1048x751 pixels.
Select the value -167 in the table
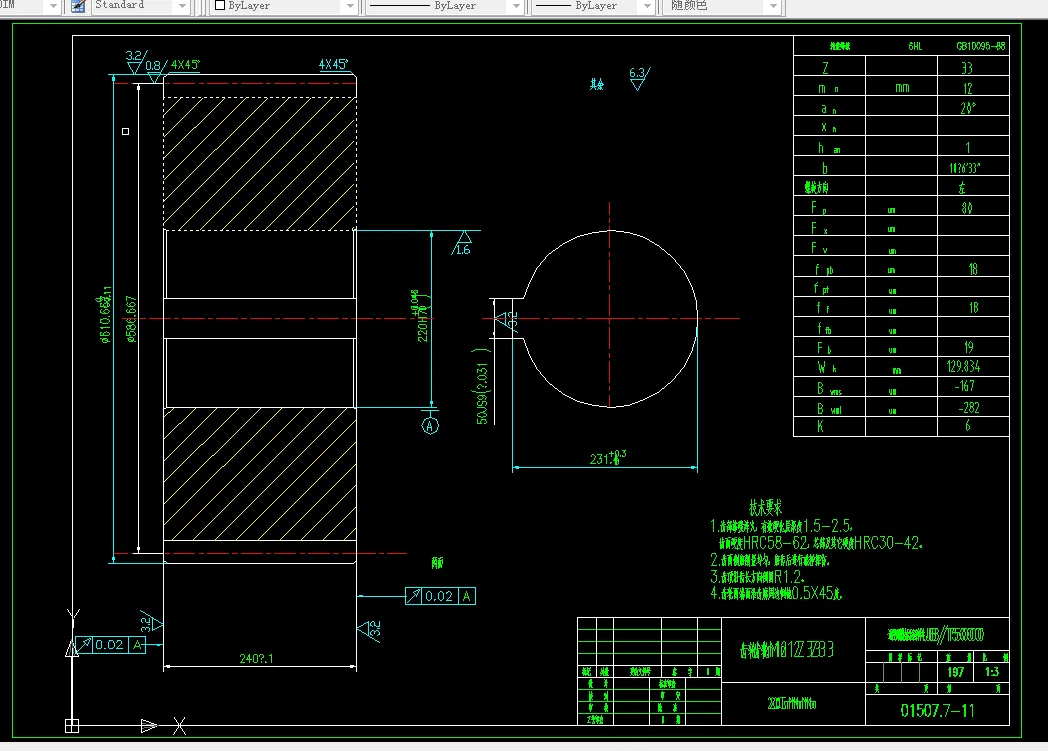point(964,386)
